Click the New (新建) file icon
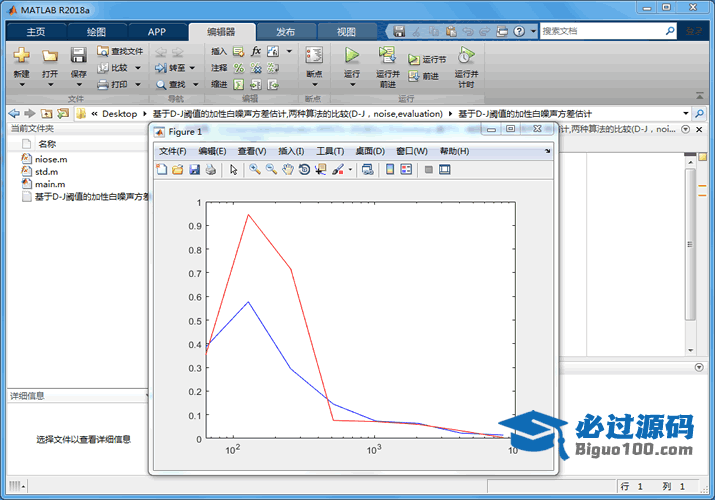 point(21,56)
